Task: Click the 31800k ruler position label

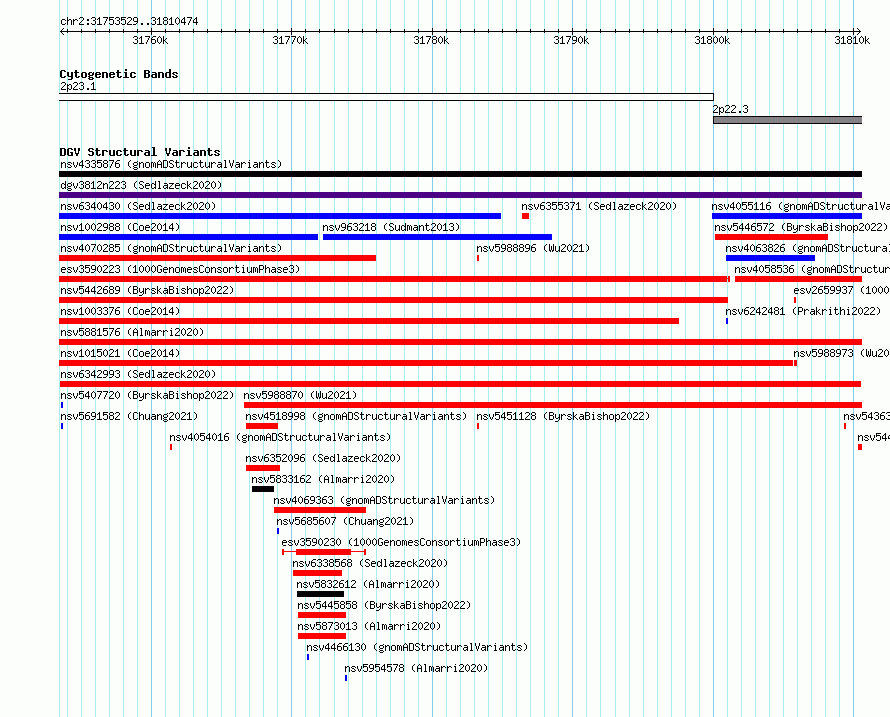Action: point(712,40)
